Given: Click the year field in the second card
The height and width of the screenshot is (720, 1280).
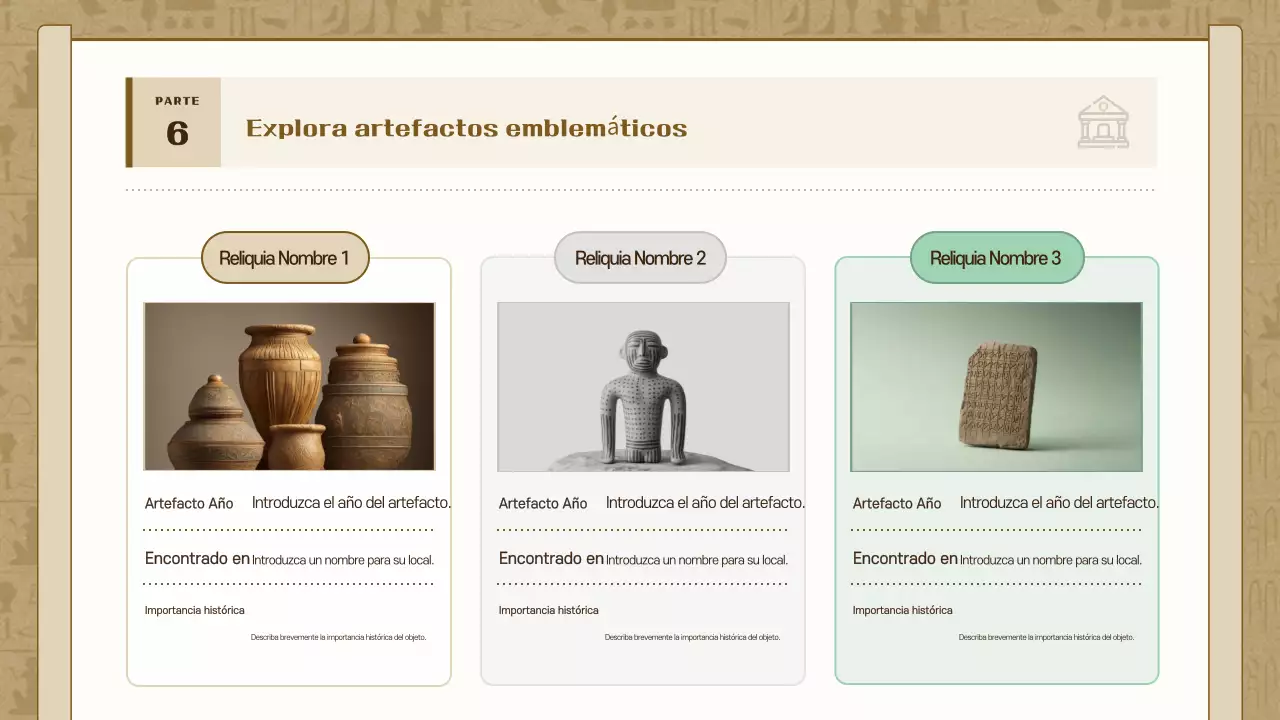Looking at the screenshot, I should [705, 502].
